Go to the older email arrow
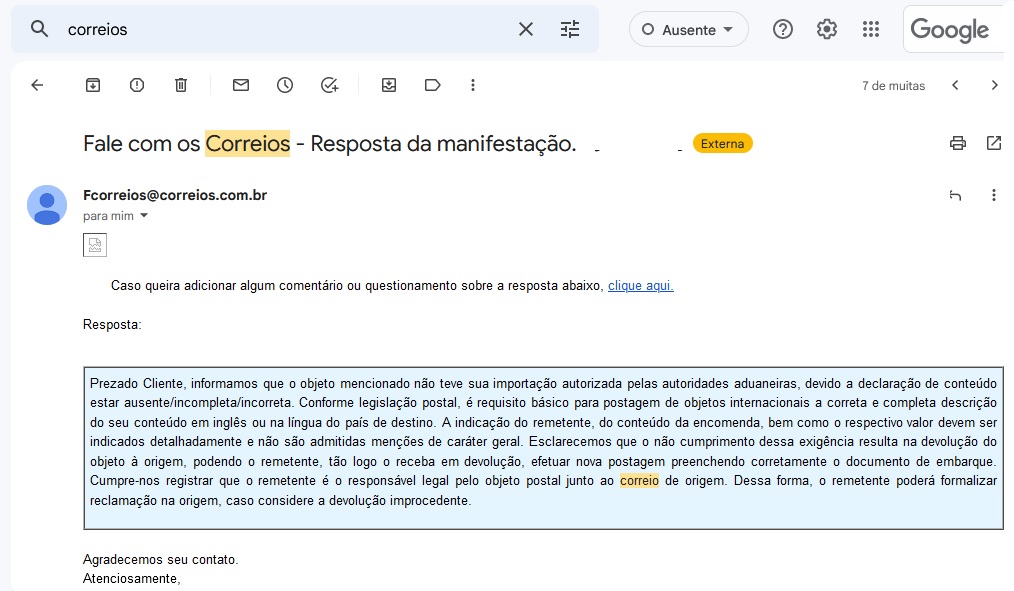Screen dimensions: 1014x591 995,85
